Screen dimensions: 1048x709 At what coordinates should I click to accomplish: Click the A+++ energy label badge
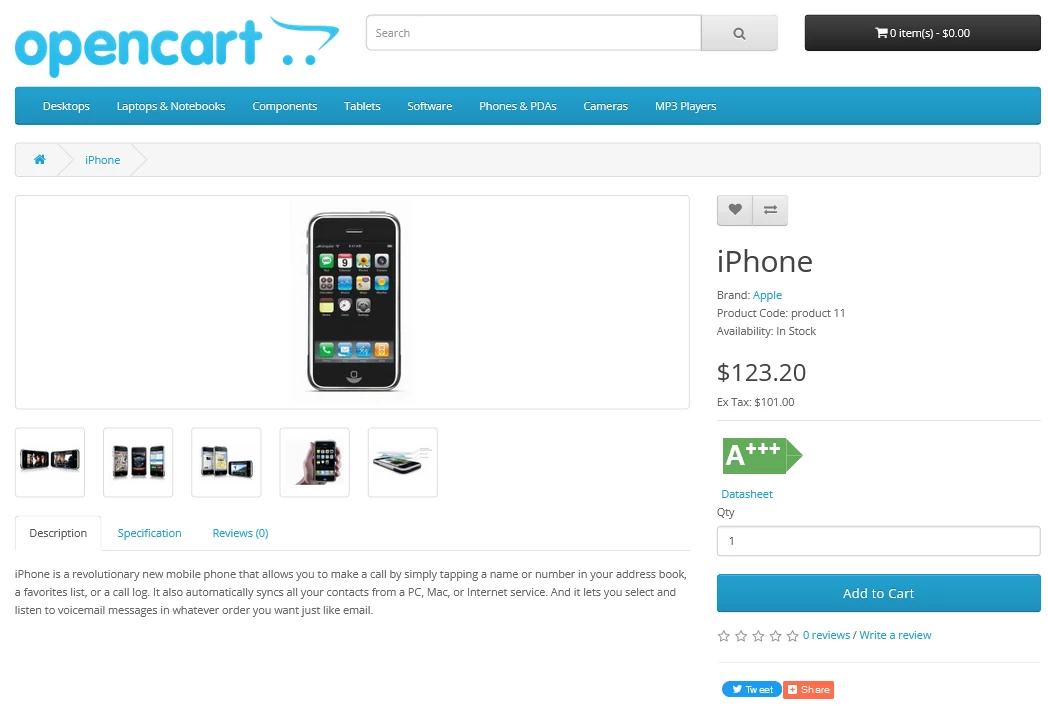pyautogui.click(x=762, y=456)
